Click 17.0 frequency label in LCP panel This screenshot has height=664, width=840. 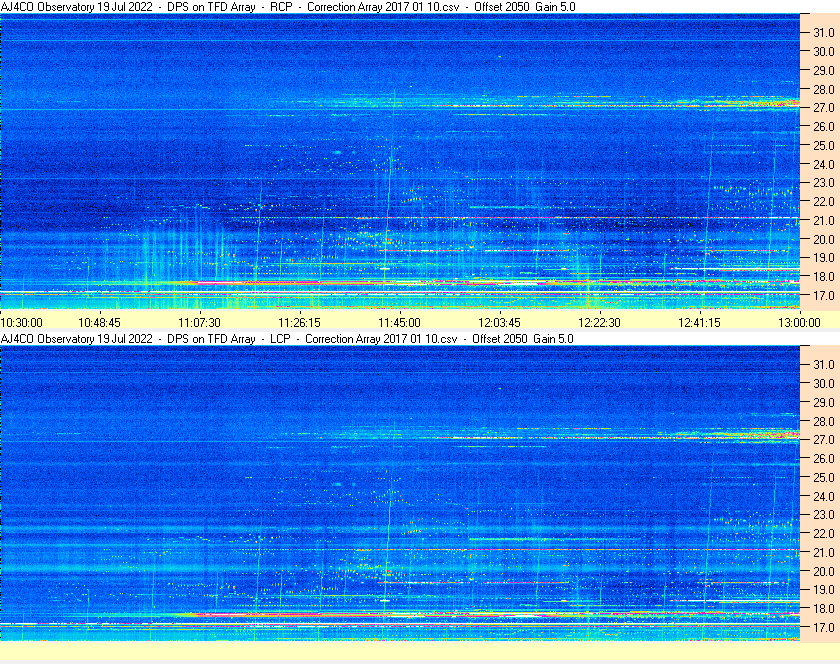[823, 629]
